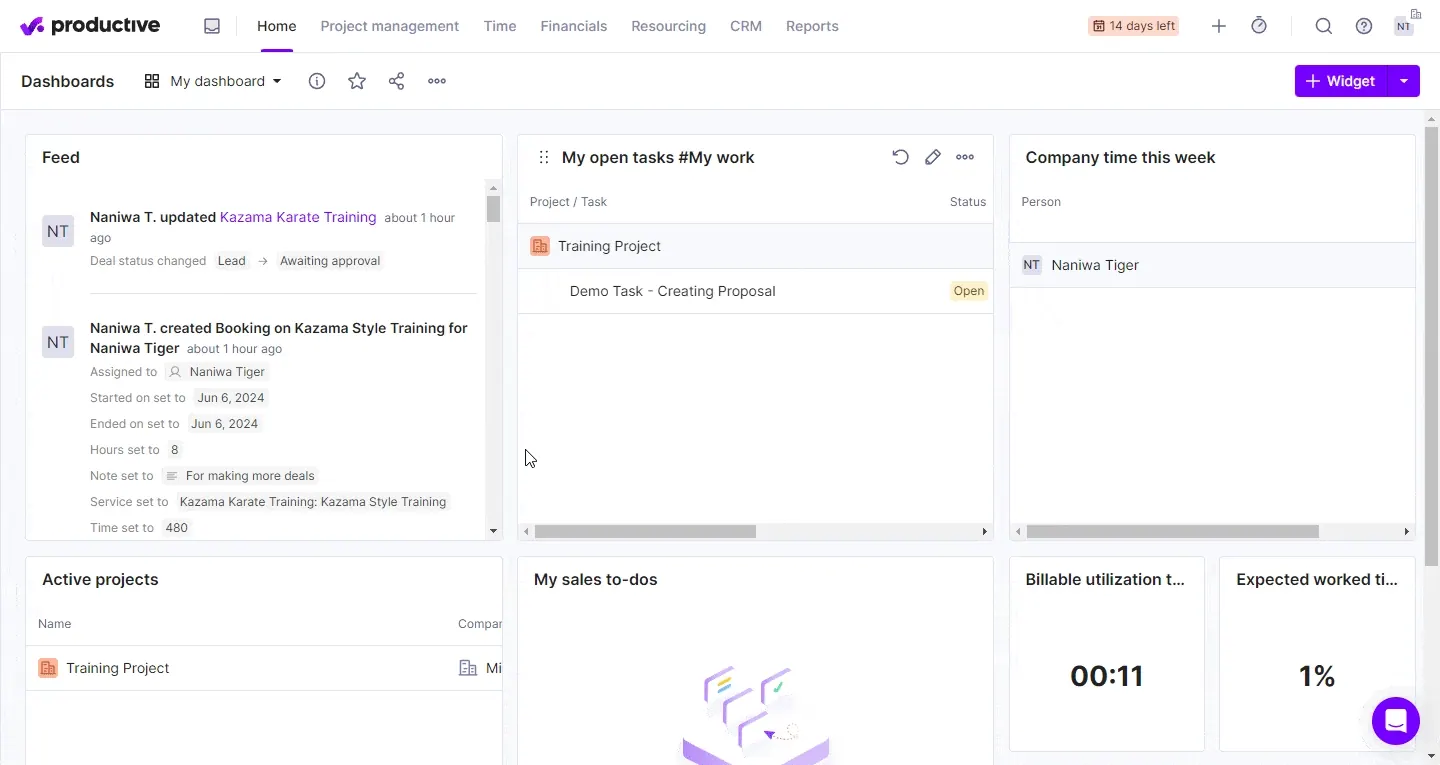Click the 1% expected worked time value

1317,677
